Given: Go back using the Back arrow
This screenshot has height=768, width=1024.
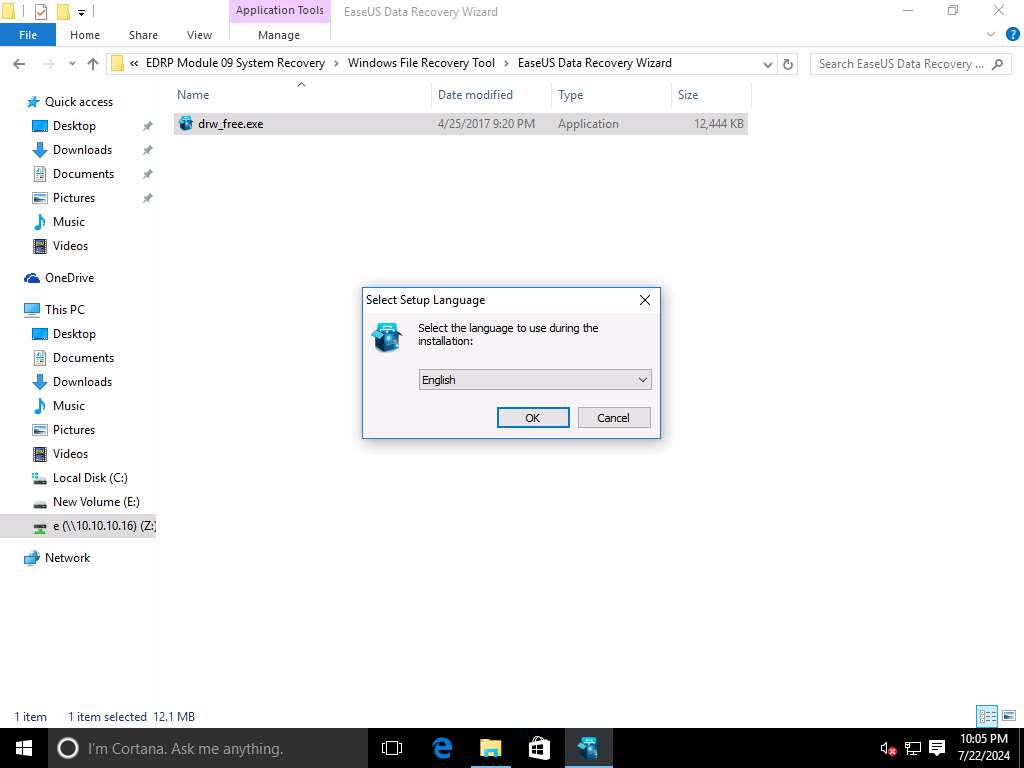Looking at the screenshot, I should [19, 63].
